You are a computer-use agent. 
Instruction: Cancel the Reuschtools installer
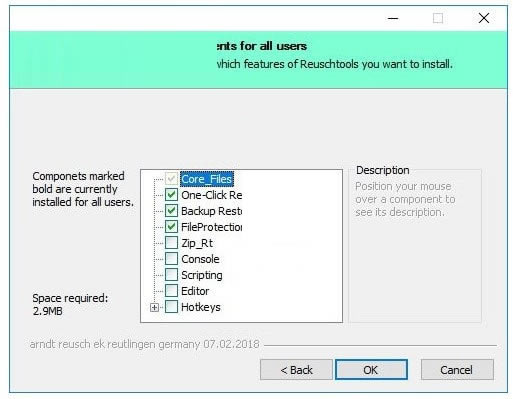pyautogui.click(x=457, y=370)
